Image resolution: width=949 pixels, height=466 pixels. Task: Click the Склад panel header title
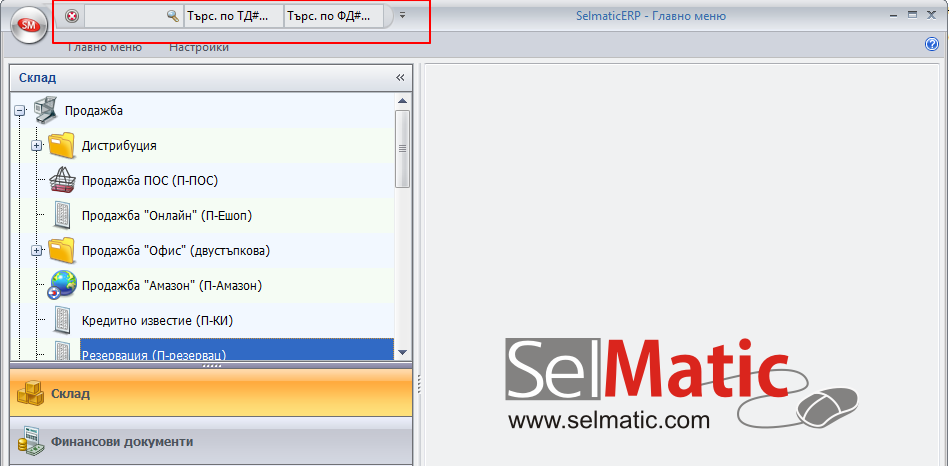tap(38, 77)
